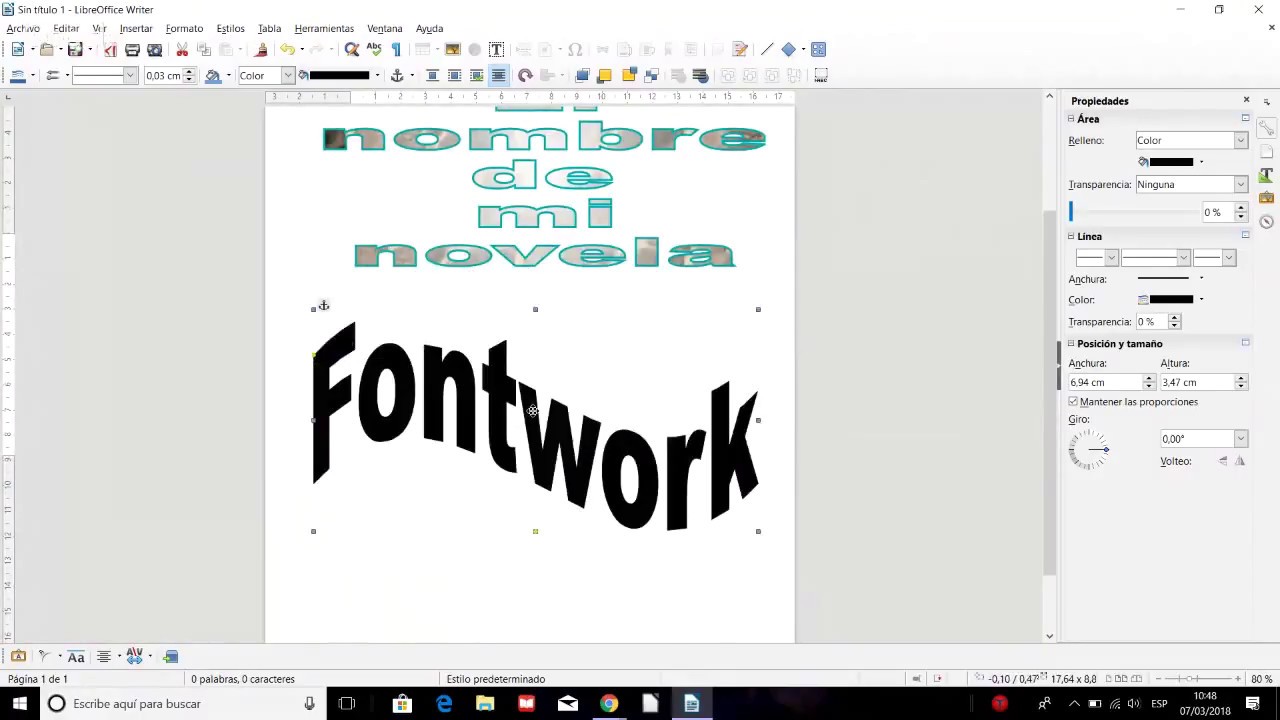
Task: Collapse the Posición y tamaño section
Action: click(x=1071, y=343)
